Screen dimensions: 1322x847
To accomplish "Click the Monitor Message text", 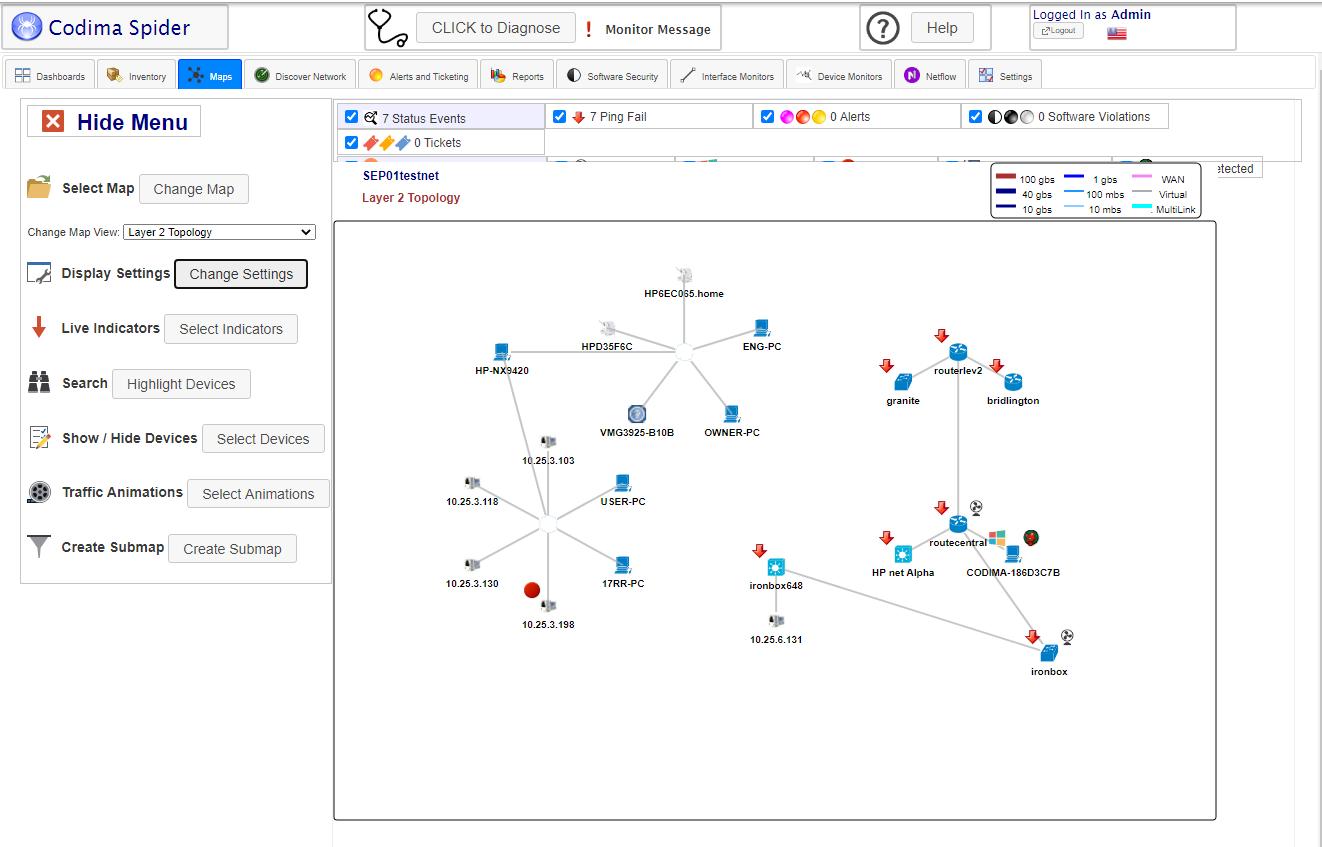I will (x=658, y=30).
